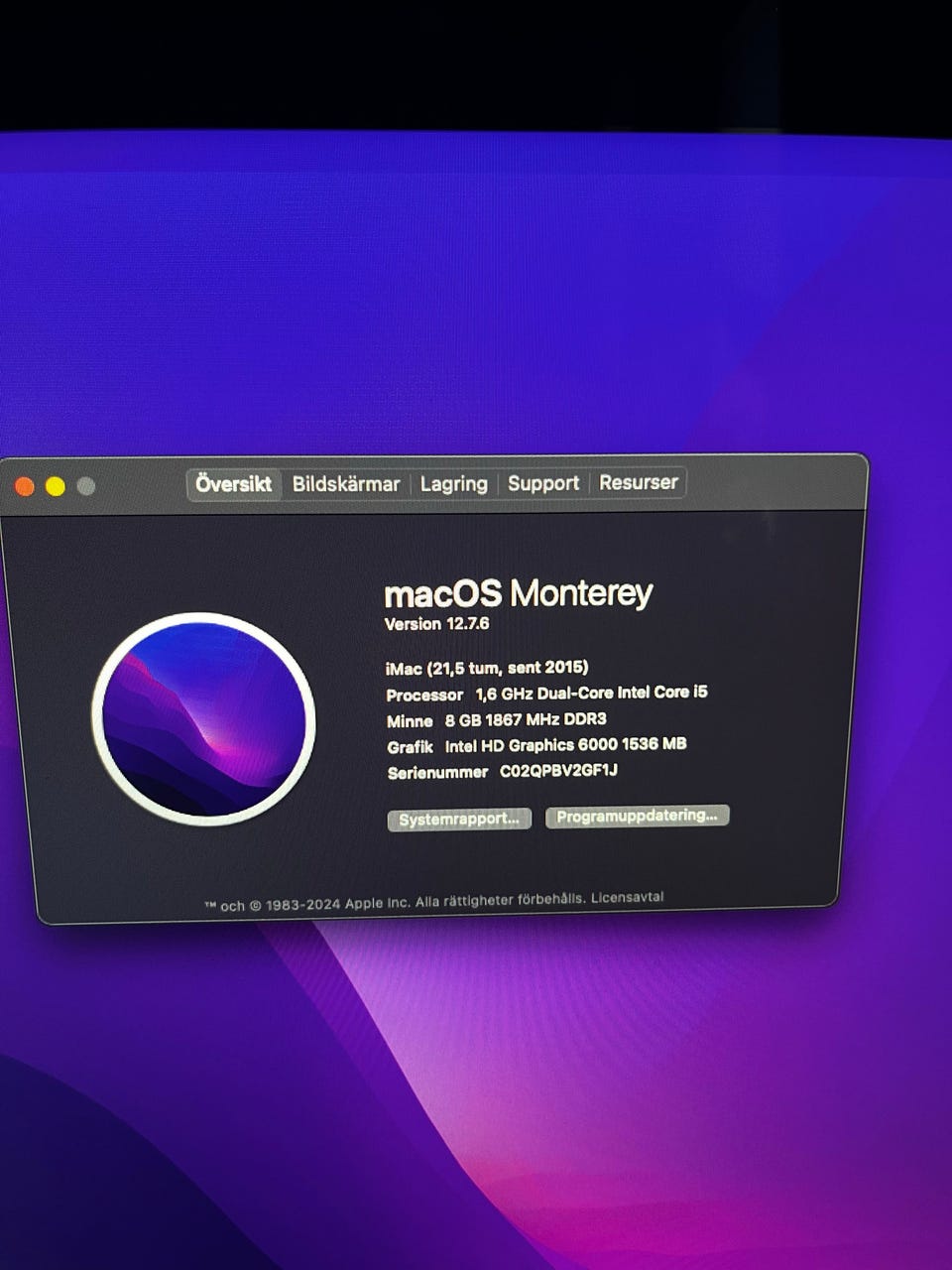
Task: Click Version 12.7.6 to reveal build number
Action: coord(436,624)
